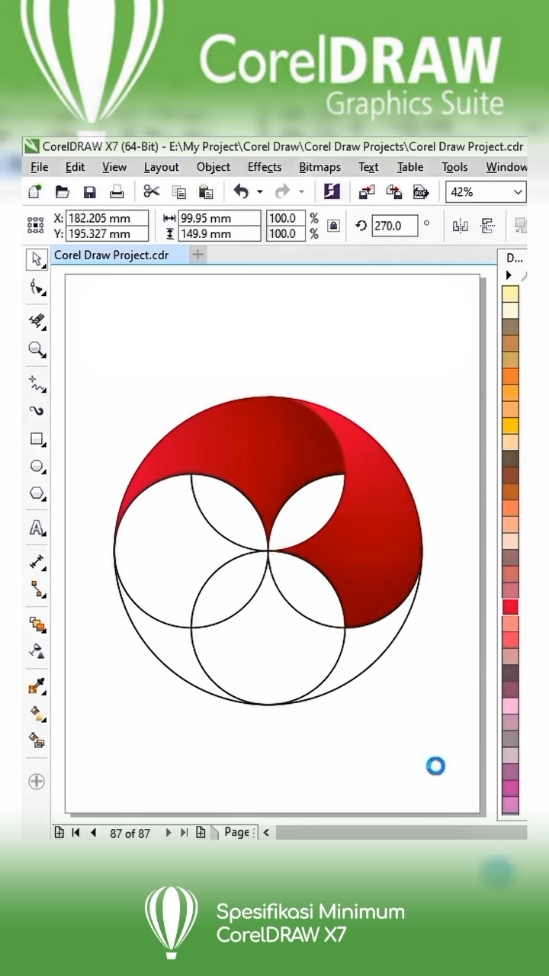Go to the previous page arrow
Screen dimensions: 549x976
[93, 832]
